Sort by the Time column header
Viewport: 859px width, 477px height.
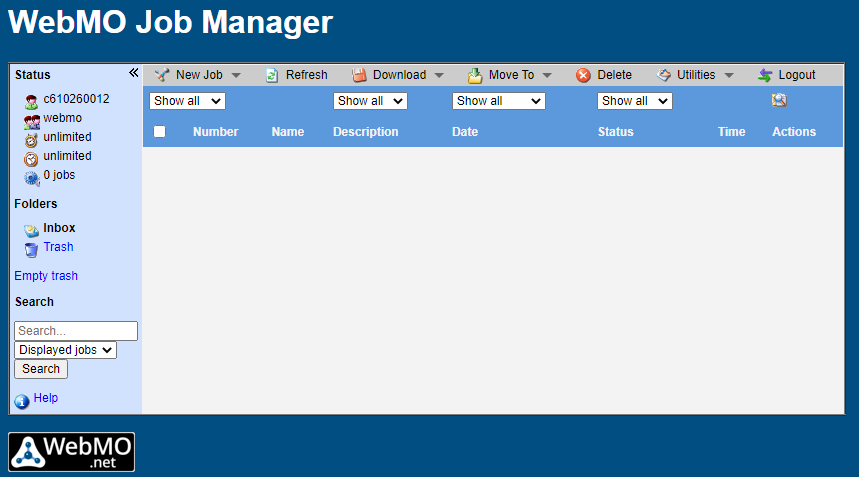(731, 132)
